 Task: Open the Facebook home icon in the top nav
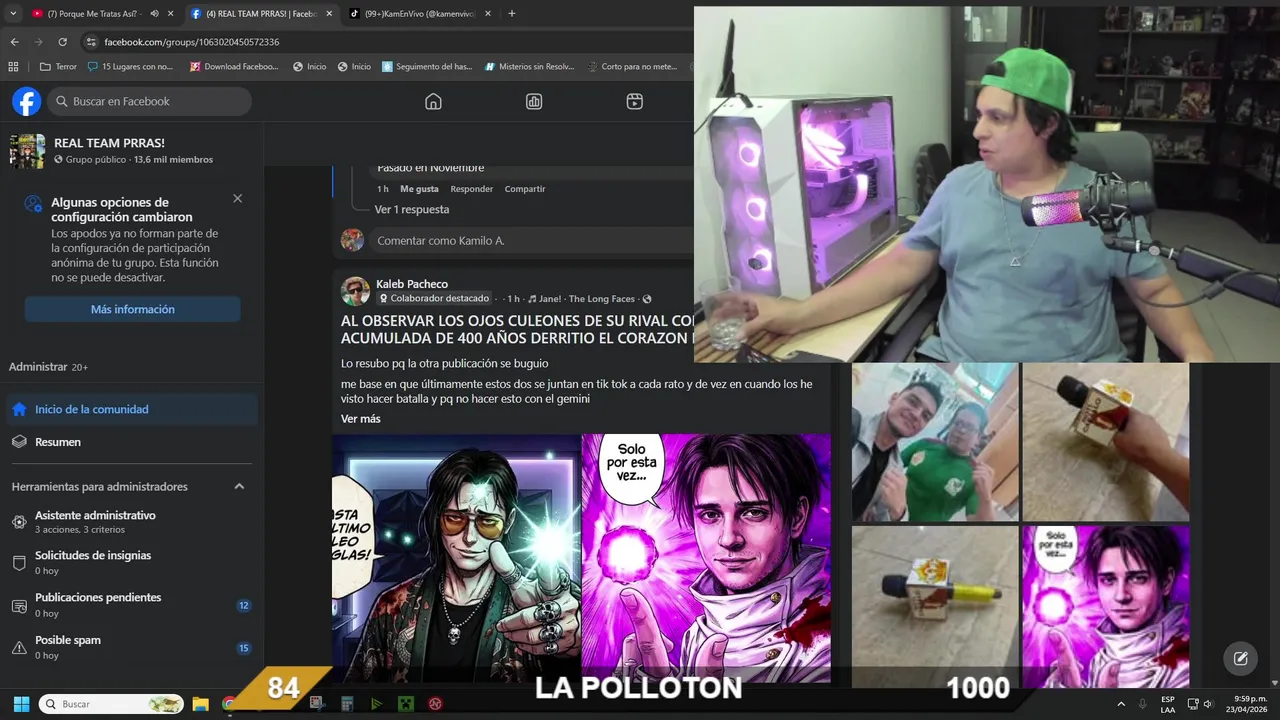(433, 101)
